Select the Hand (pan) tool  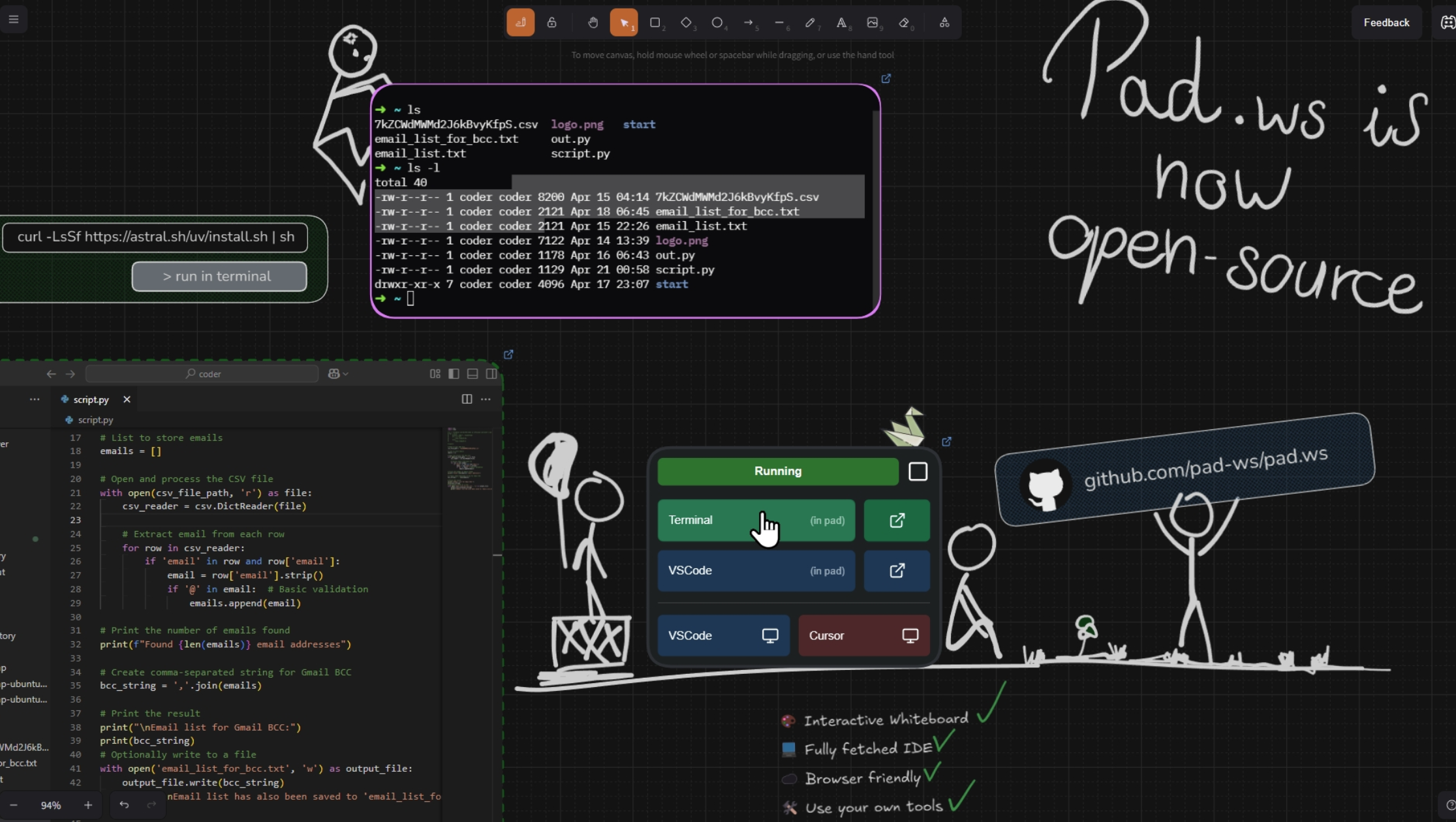click(x=593, y=23)
